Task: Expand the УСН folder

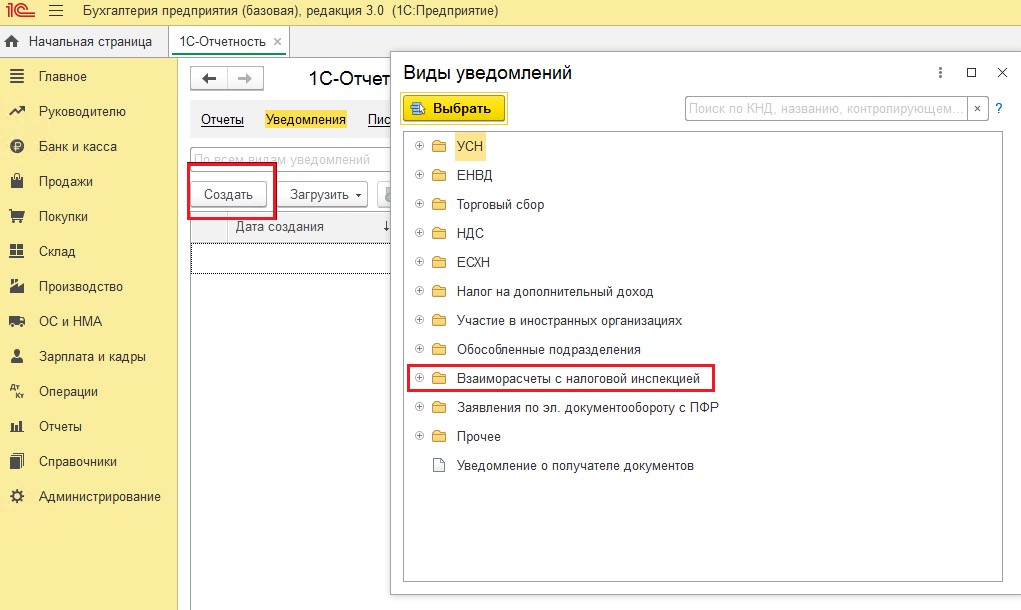Action: coord(419,146)
